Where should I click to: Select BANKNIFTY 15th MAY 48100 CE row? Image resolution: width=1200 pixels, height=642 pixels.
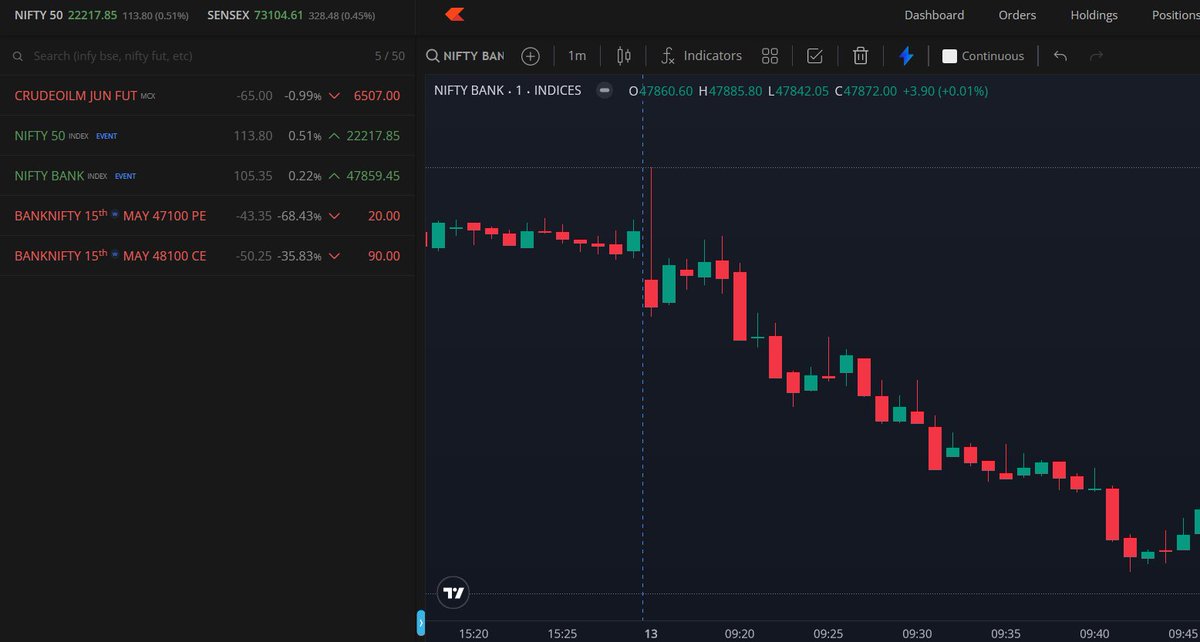[207, 256]
